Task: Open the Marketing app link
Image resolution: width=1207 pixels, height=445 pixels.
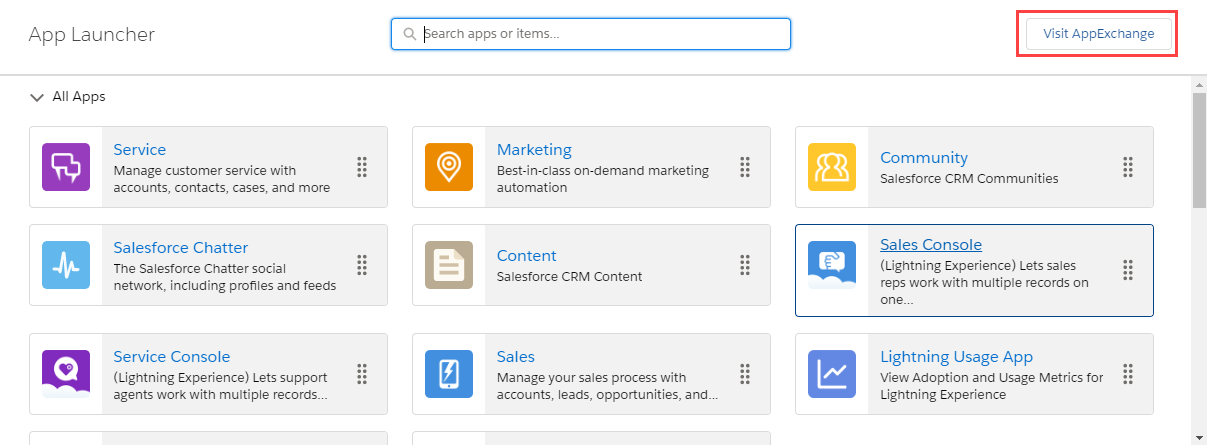Action: click(x=534, y=150)
